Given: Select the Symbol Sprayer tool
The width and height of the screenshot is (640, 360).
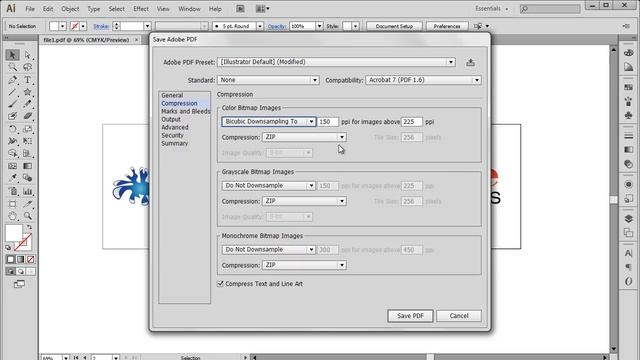Looking at the screenshot, I should pyautogui.click(x=12, y=191).
